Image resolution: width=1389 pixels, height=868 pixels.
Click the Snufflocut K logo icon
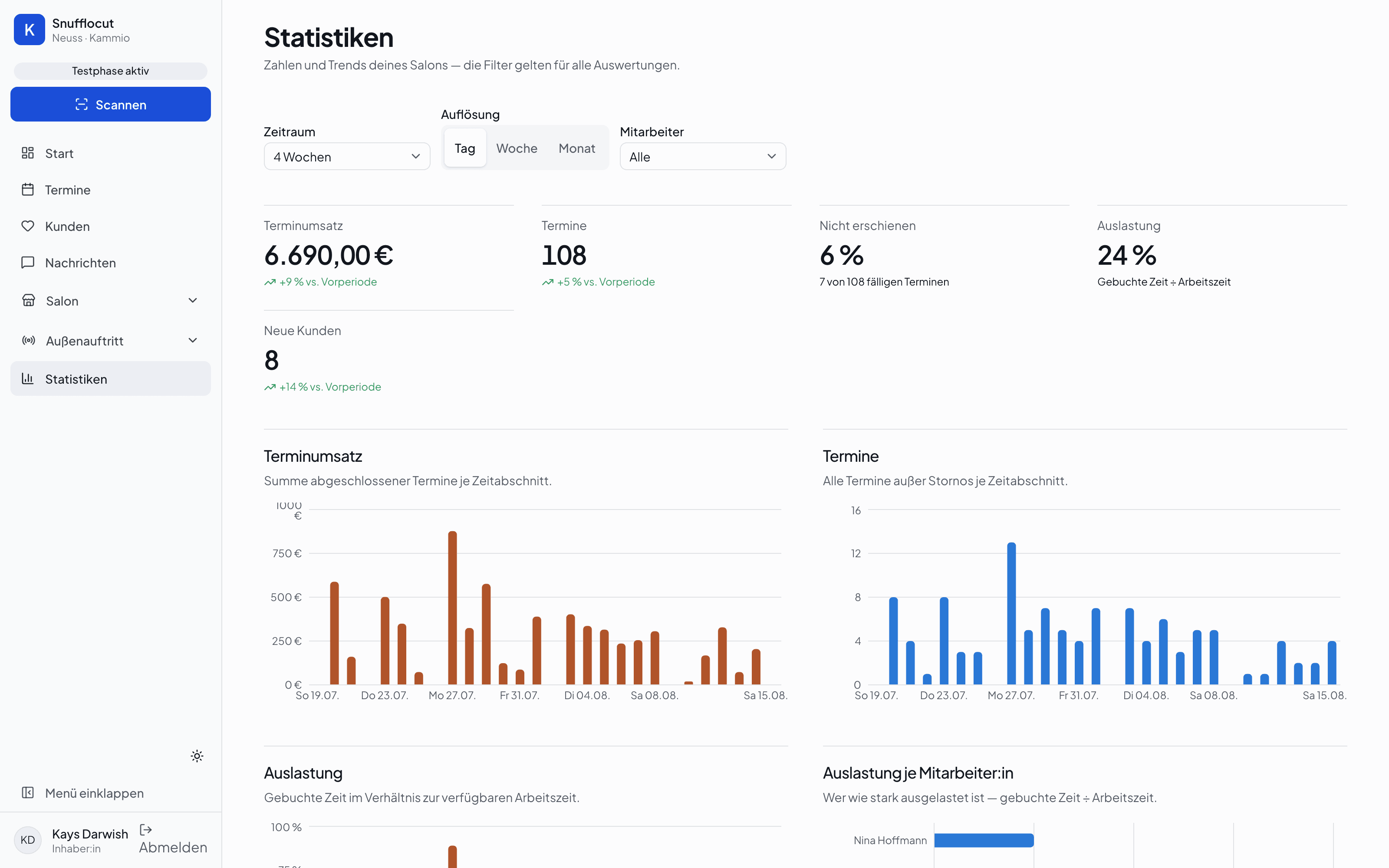click(29, 30)
